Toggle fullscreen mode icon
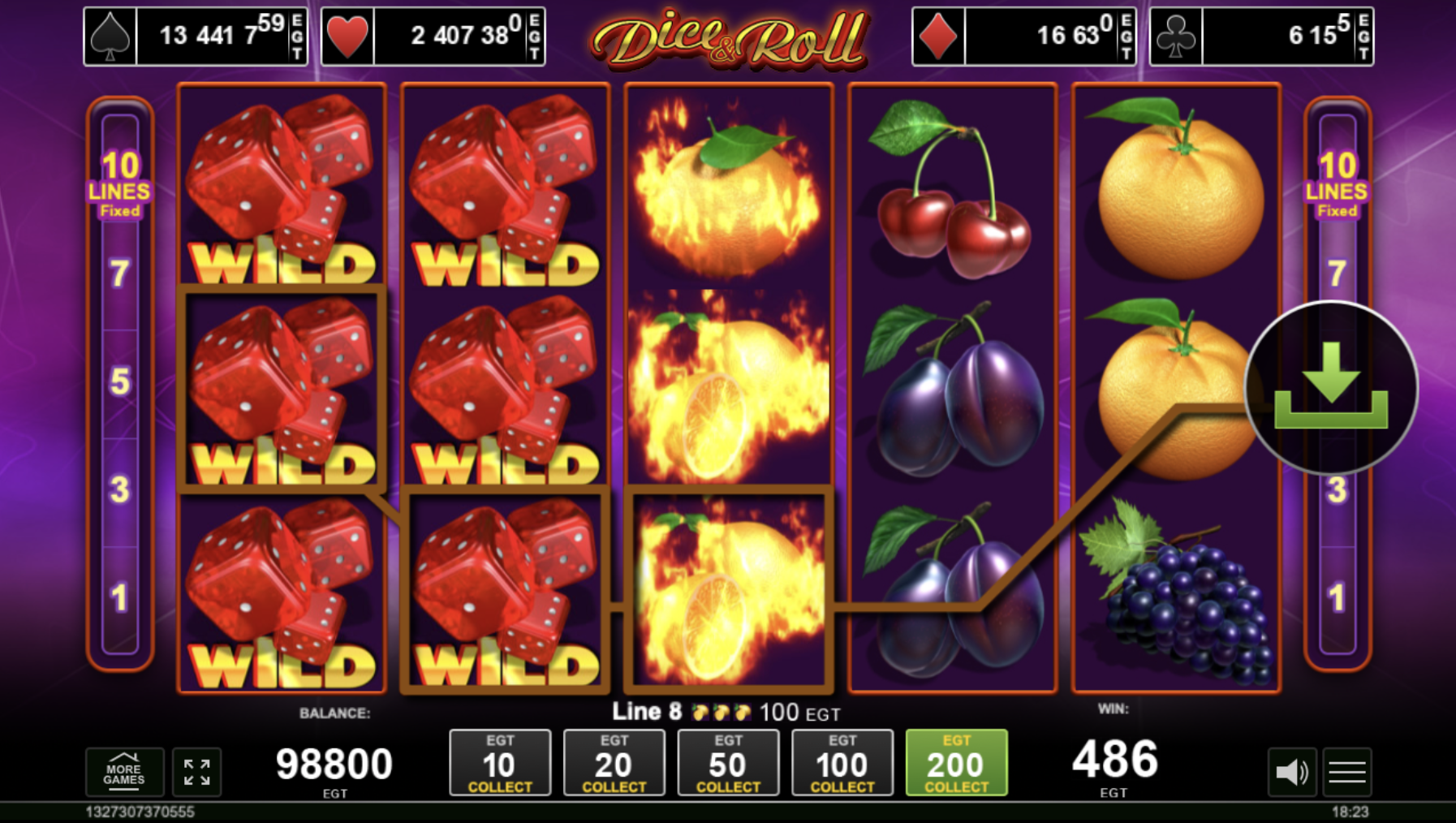 pos(196,772)
